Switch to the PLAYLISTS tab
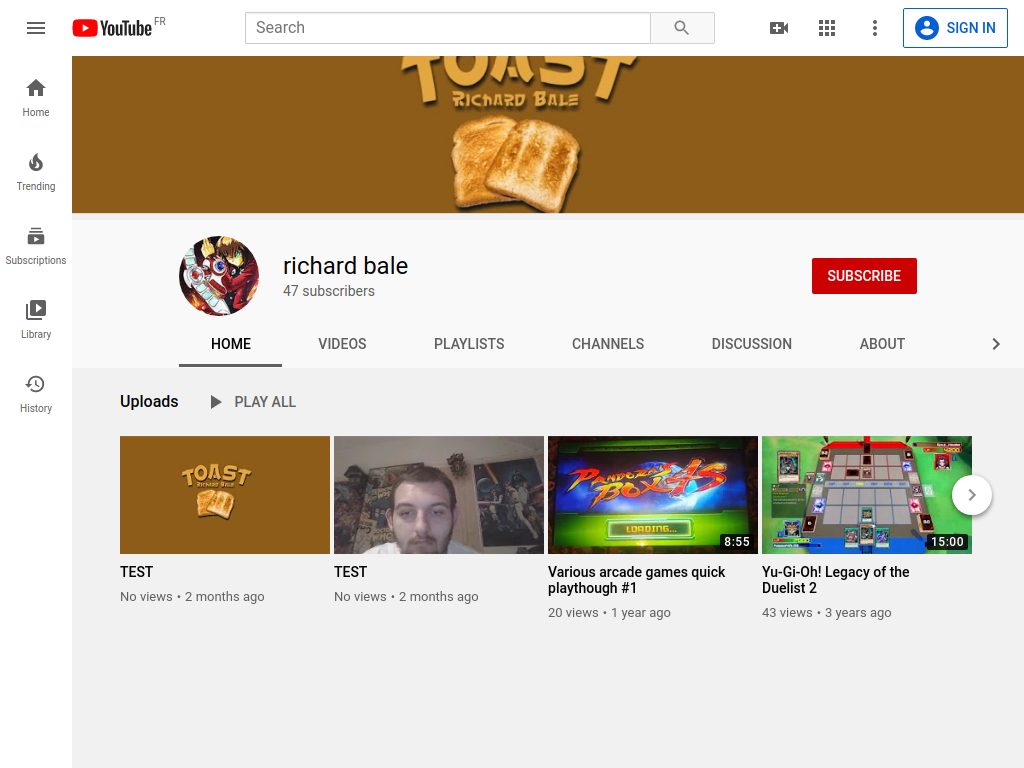Screen dimensions: 1024x768 coord(469,344)
